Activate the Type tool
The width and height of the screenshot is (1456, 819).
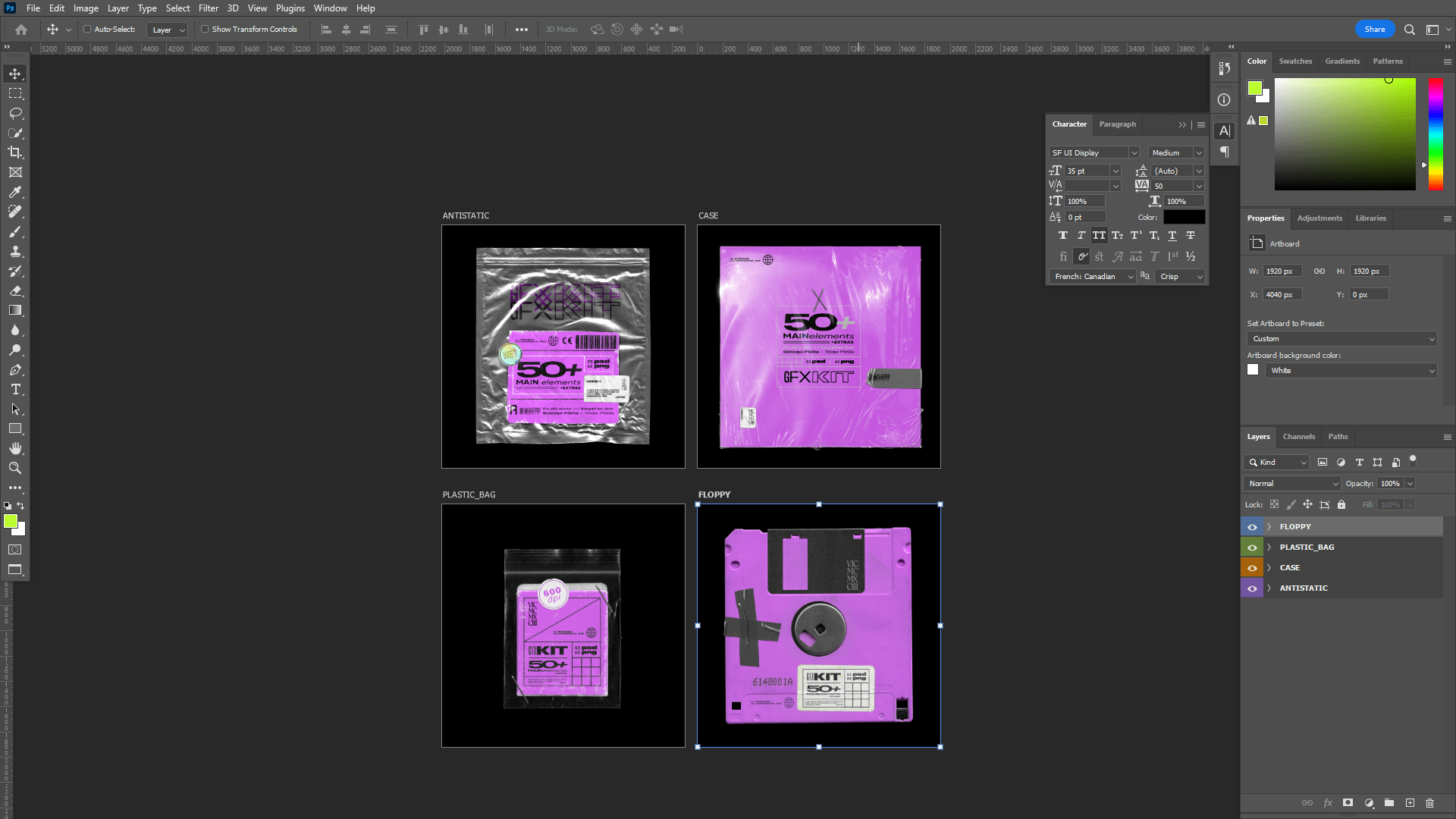click(15, 389)
